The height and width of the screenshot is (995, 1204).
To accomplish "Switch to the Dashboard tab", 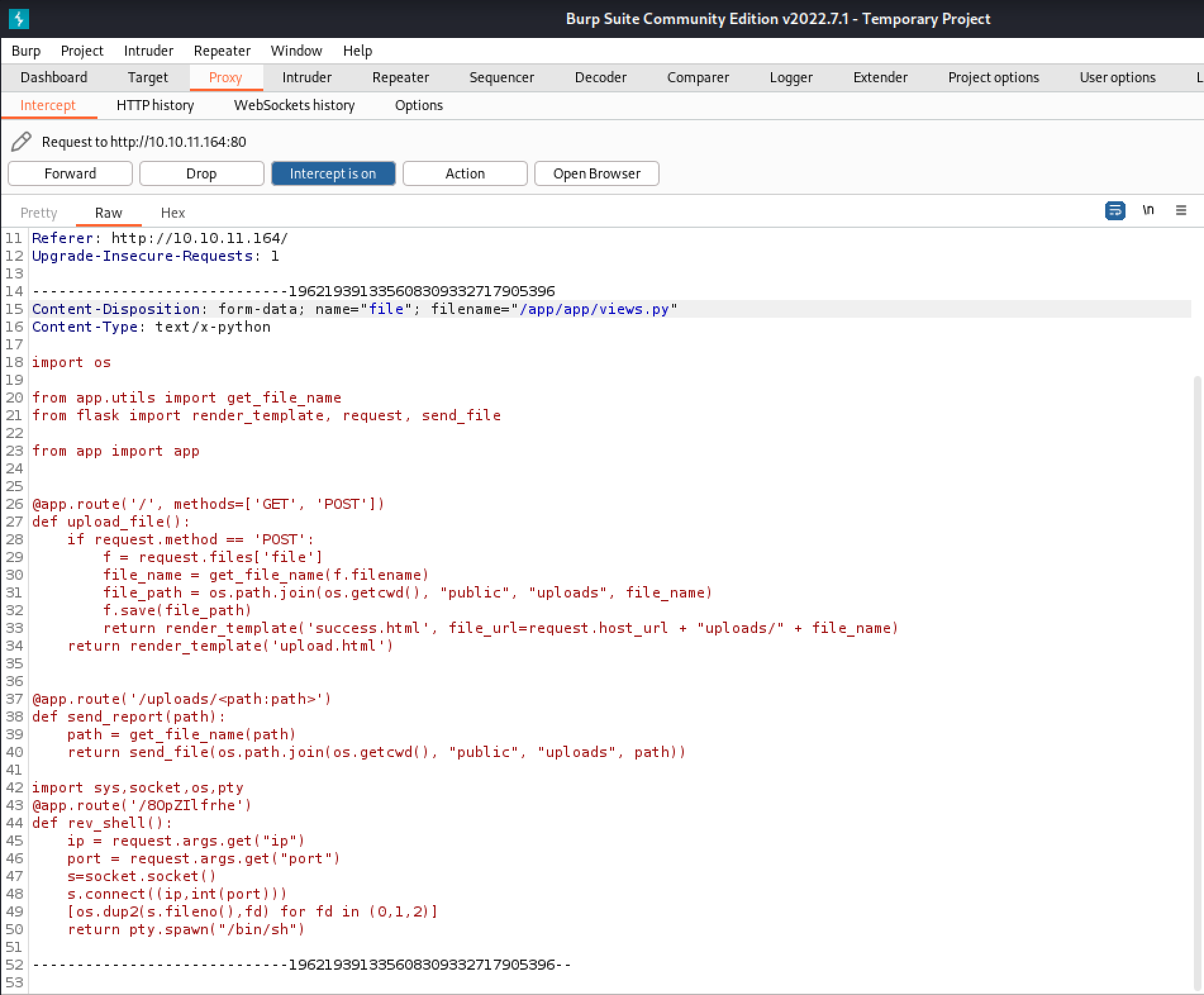I will click(54, 77).
